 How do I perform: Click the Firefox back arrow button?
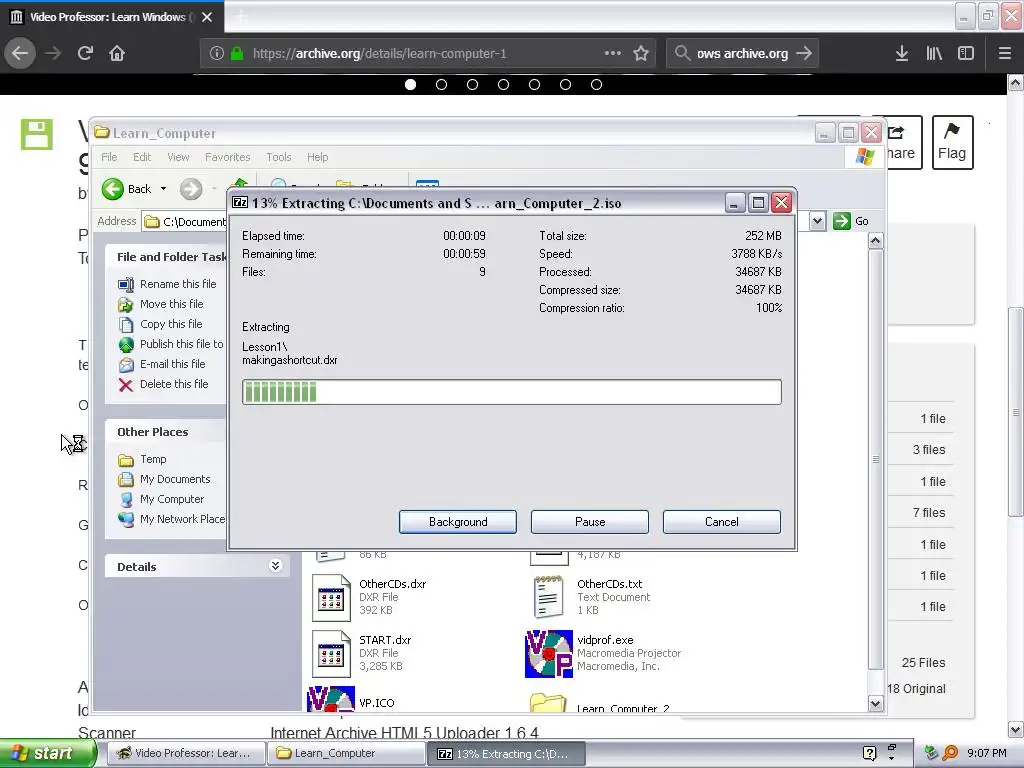(x=20, y=53)
